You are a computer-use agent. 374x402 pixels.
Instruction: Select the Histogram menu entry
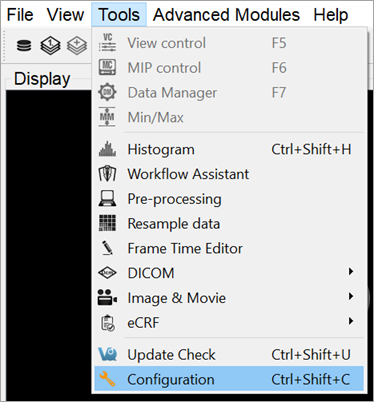229,149
